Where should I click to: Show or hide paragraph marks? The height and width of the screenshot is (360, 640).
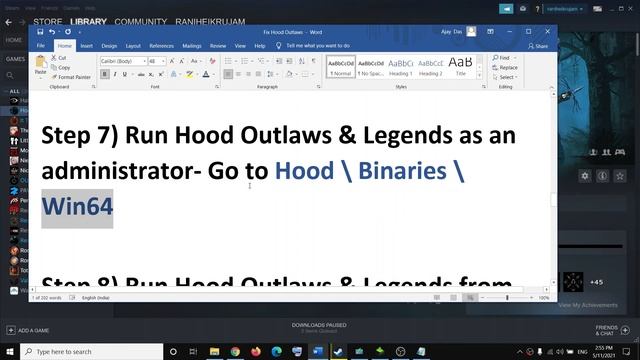[313, 61]
